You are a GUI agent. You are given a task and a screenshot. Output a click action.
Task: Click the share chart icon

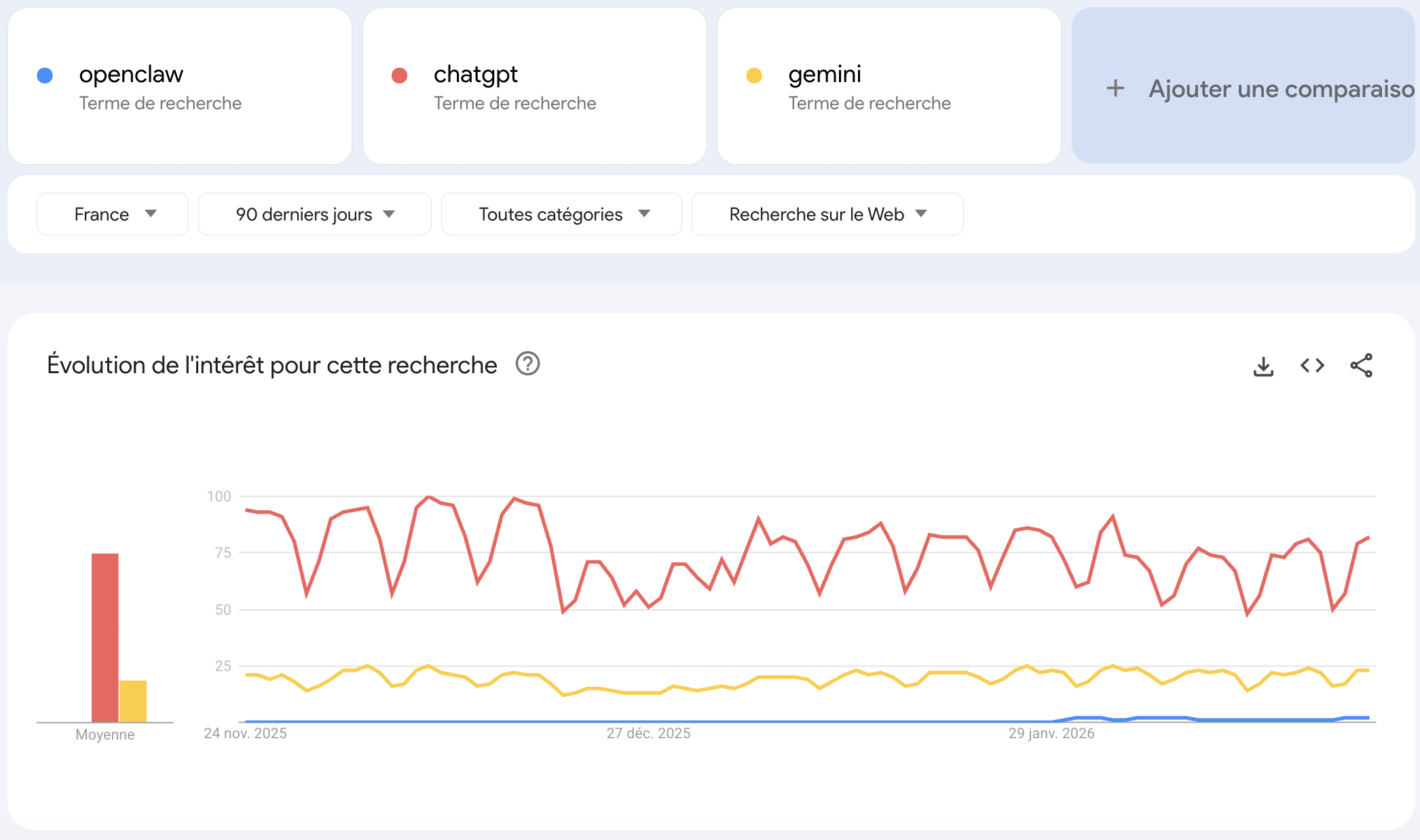(x=1361, y=366)
